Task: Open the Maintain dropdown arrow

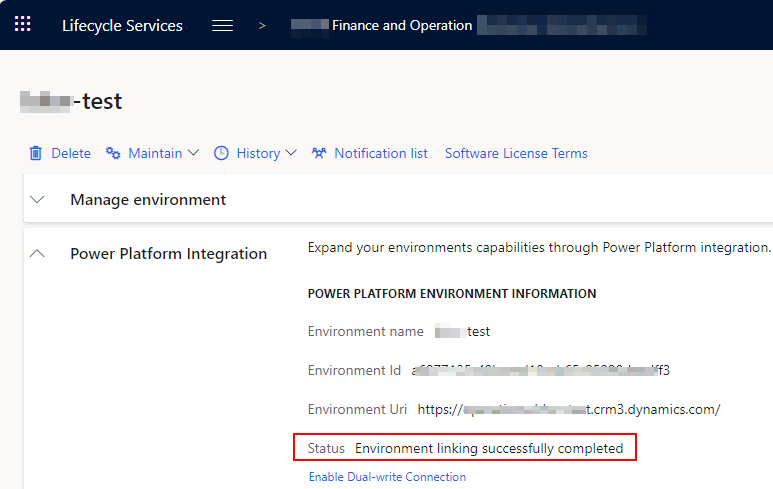Action: [x=194, y=153]
